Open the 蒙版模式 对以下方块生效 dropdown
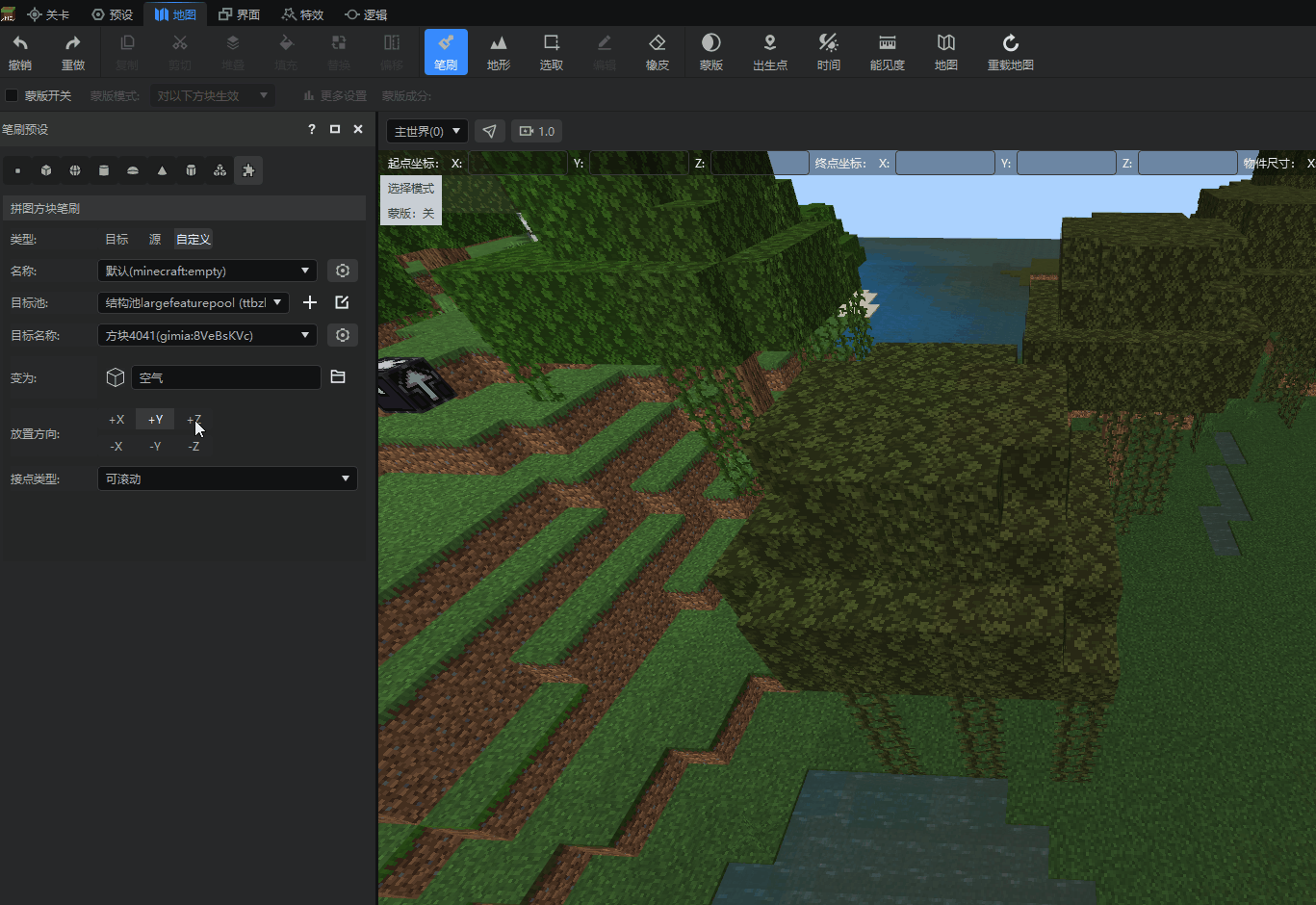Viewport: 1316px width, 905px height. click(x=212, y=95)
